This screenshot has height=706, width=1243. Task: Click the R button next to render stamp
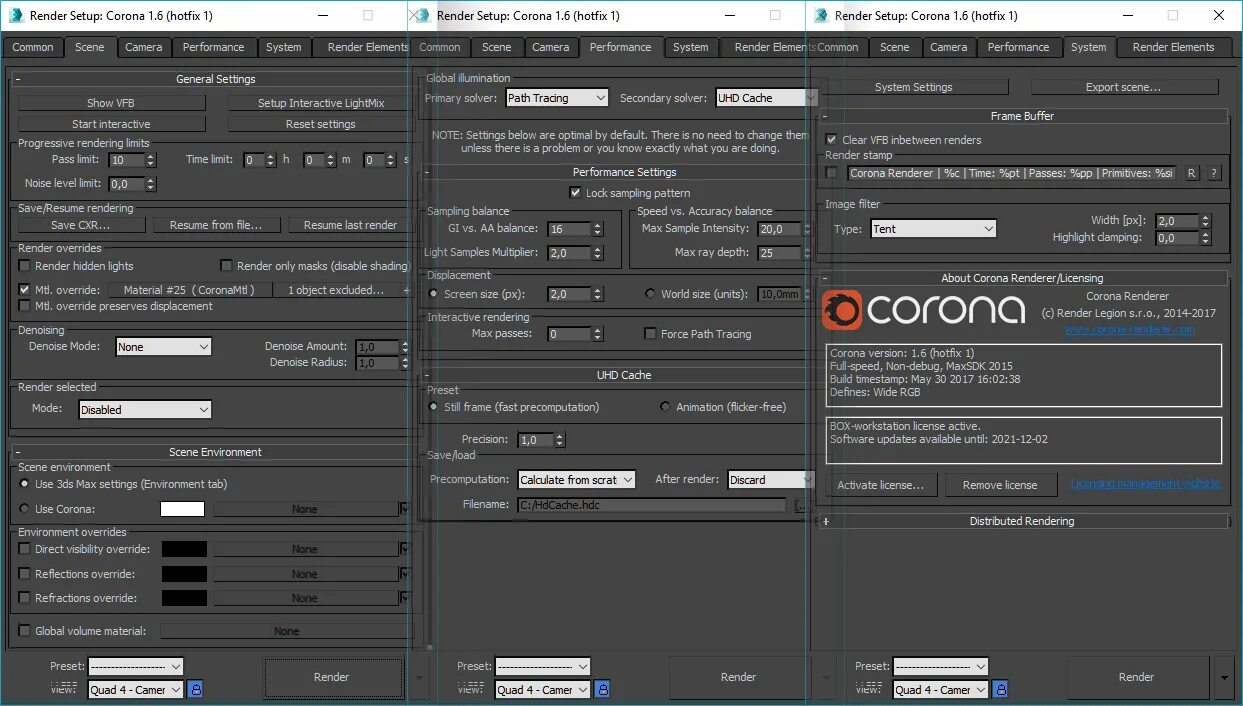click(x=1192, y=173)
